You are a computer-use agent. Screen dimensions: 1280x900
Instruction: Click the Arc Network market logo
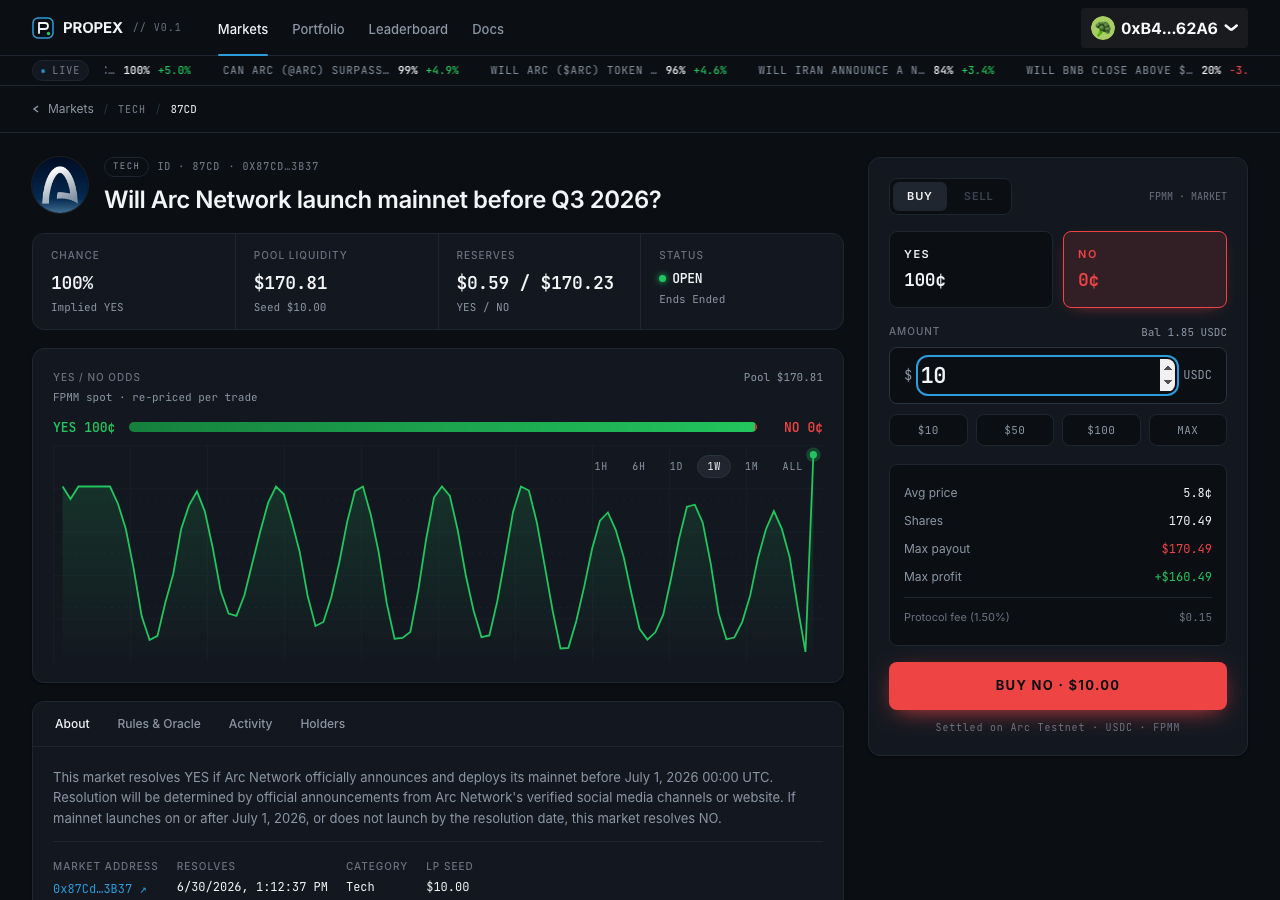pos(60,185)
